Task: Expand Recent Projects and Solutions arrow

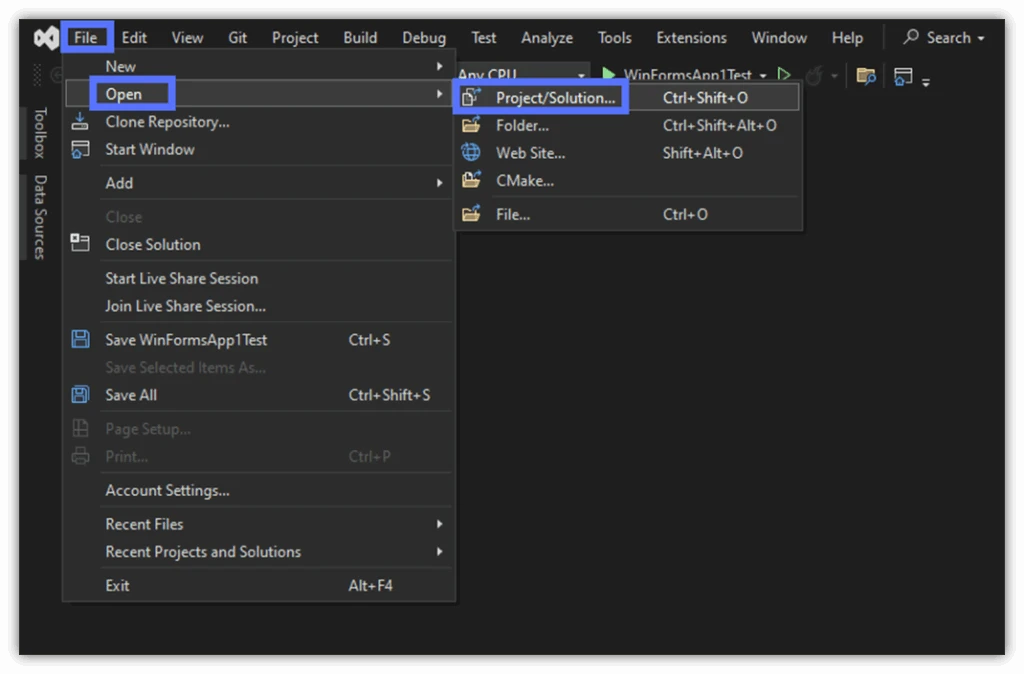Action: coord(440,551)
